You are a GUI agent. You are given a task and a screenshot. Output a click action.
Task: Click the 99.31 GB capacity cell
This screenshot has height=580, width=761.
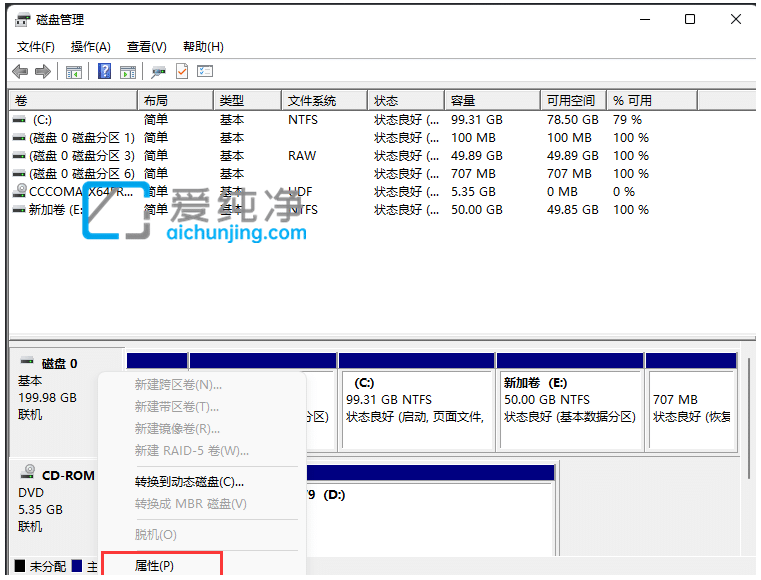(x=477, y=120)
